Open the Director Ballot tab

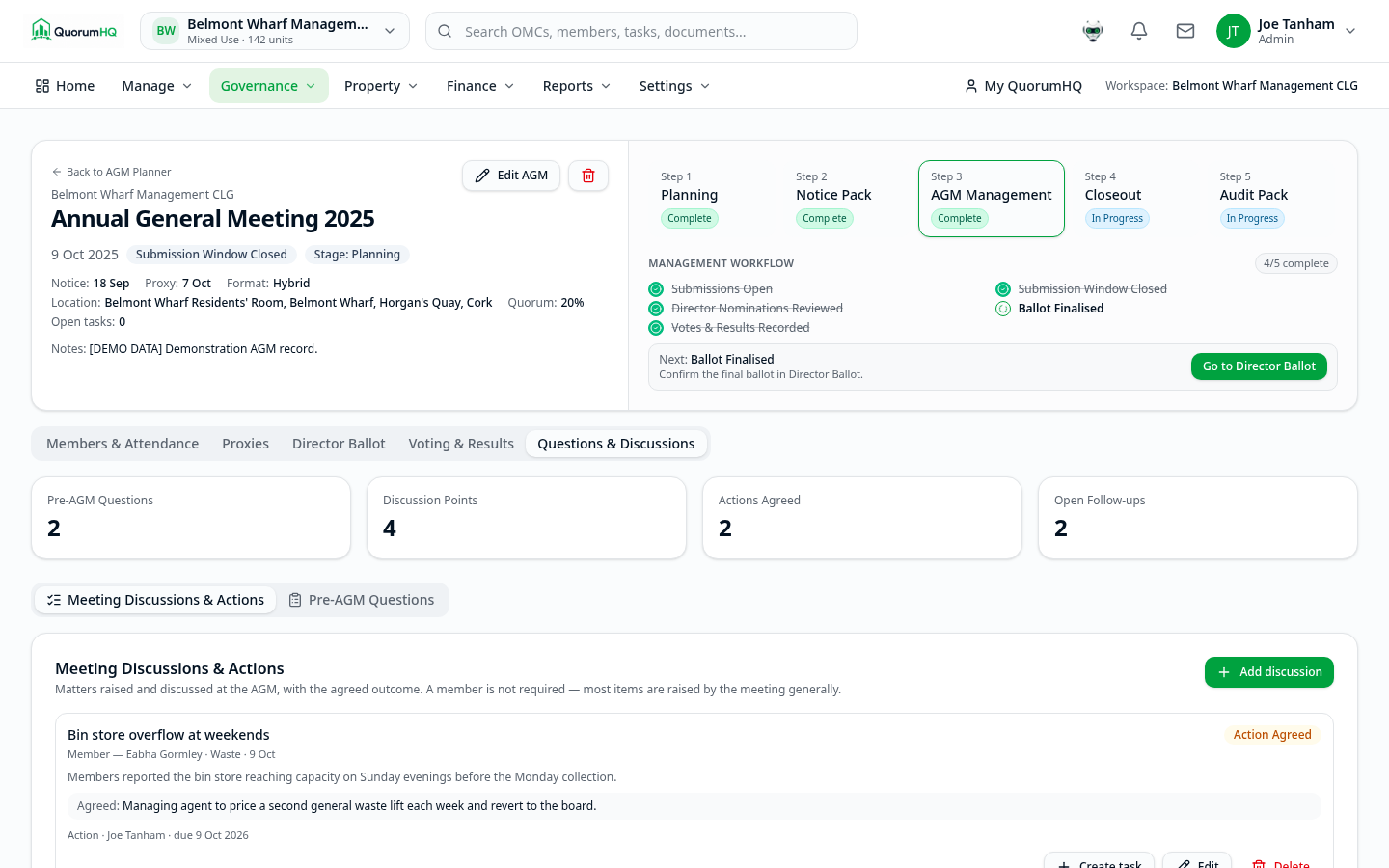coord(339,444)
